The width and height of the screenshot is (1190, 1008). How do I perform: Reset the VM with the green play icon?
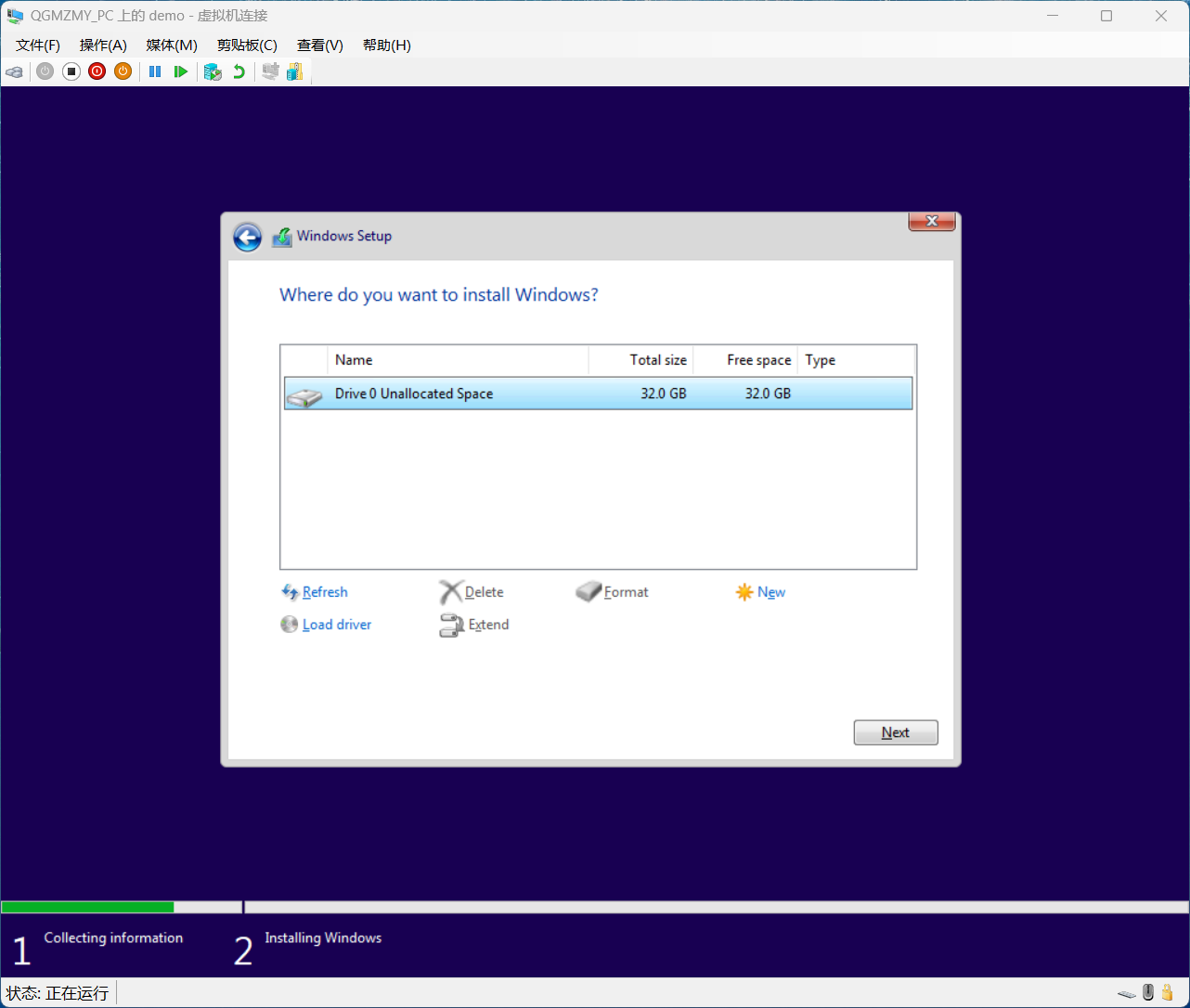(181, 71)
